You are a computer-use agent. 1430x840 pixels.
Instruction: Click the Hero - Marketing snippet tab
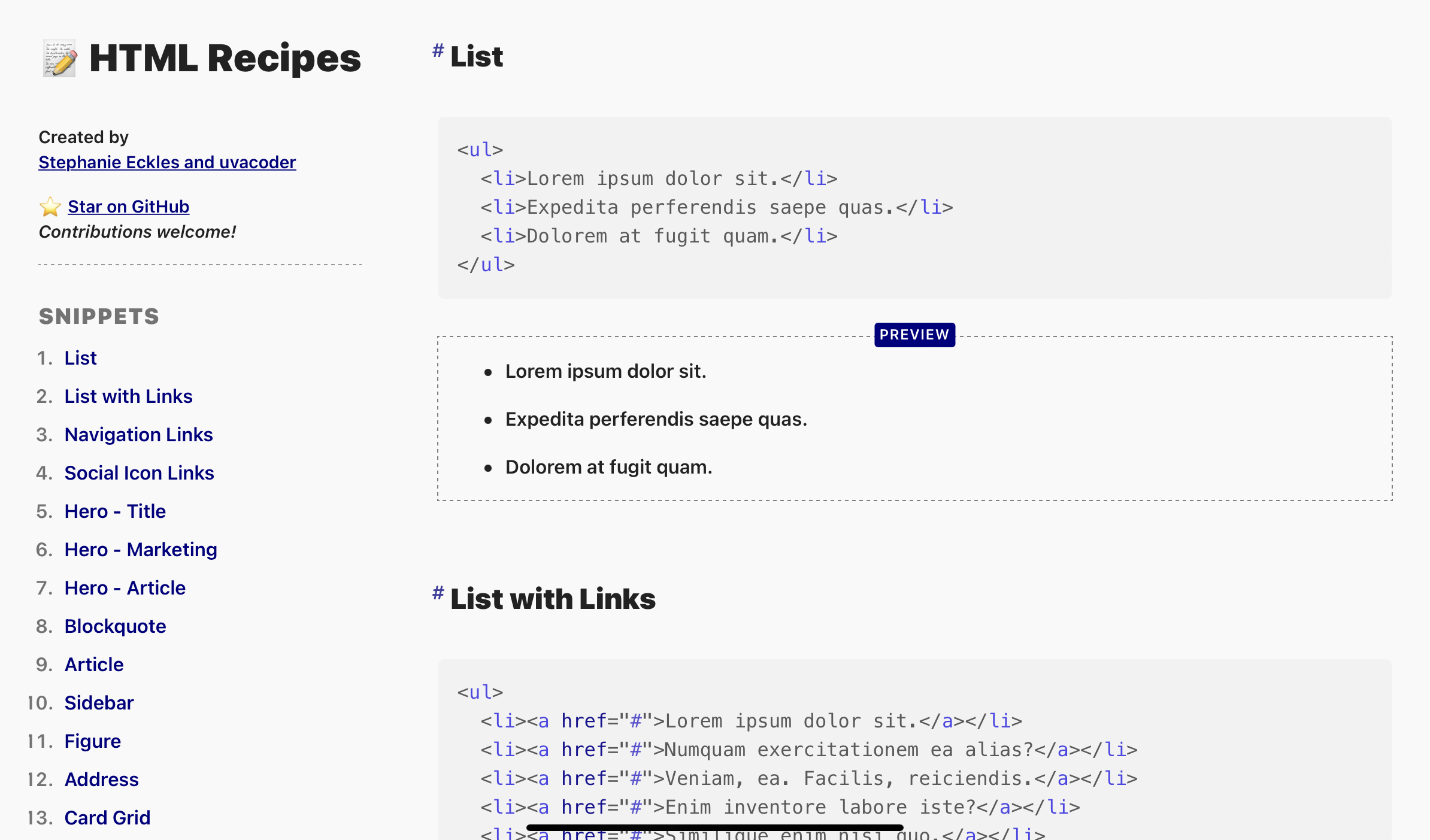coord(140,549)
